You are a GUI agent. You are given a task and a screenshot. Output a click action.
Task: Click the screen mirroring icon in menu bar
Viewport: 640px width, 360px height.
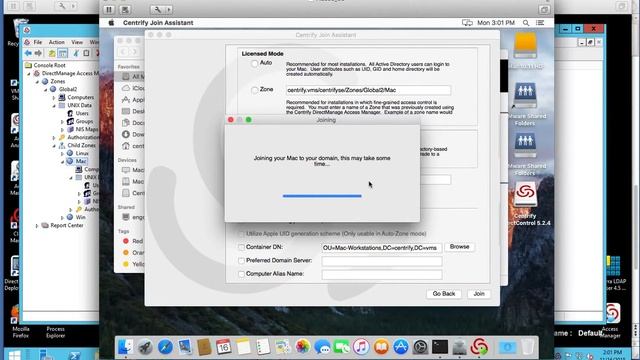click(467, 23)
